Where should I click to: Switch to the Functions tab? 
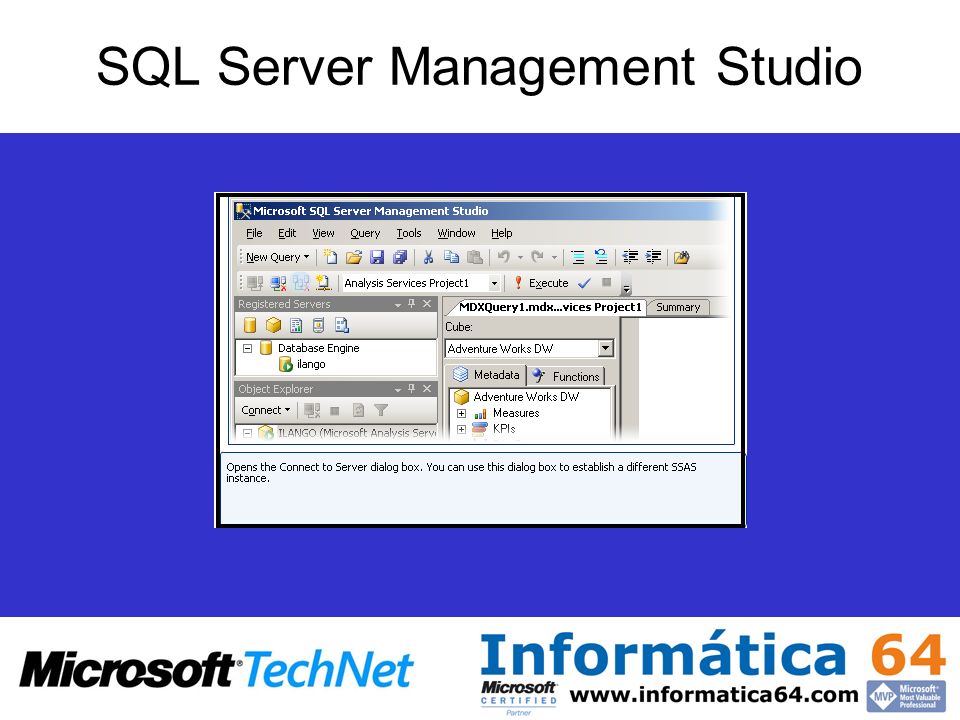tap(566, 376)
